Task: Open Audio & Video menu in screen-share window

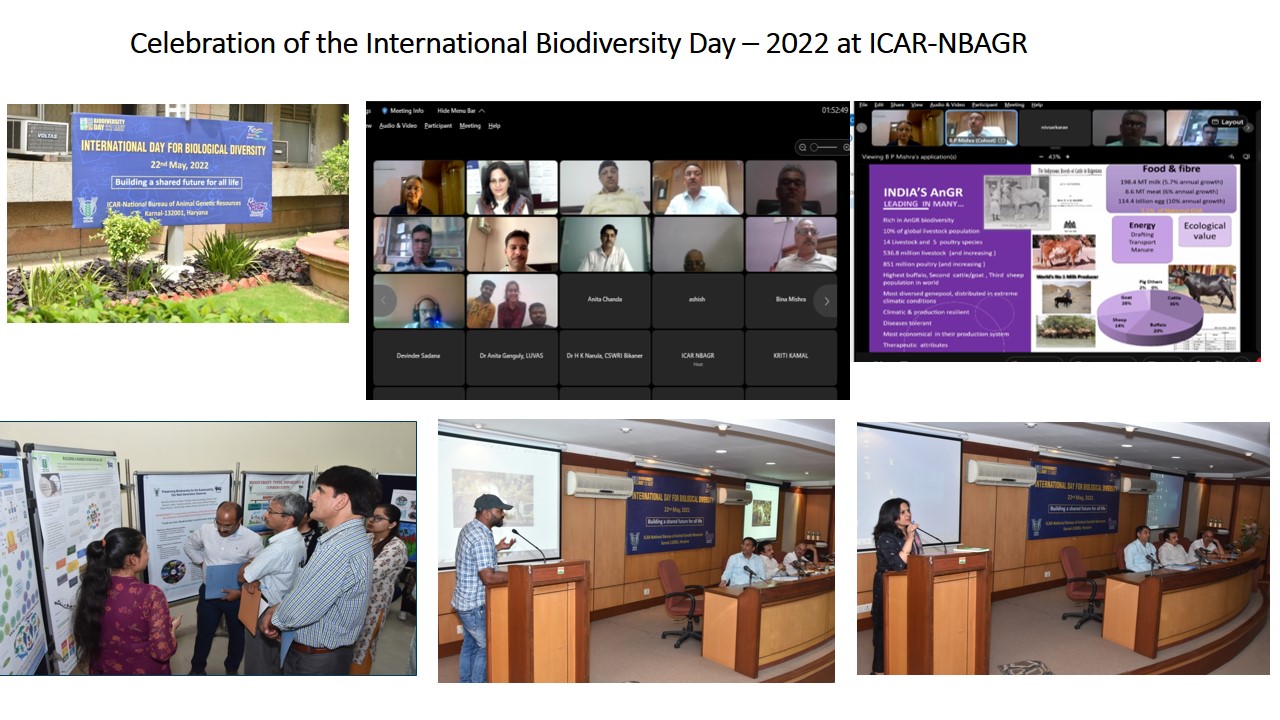Action: (946, 104)
